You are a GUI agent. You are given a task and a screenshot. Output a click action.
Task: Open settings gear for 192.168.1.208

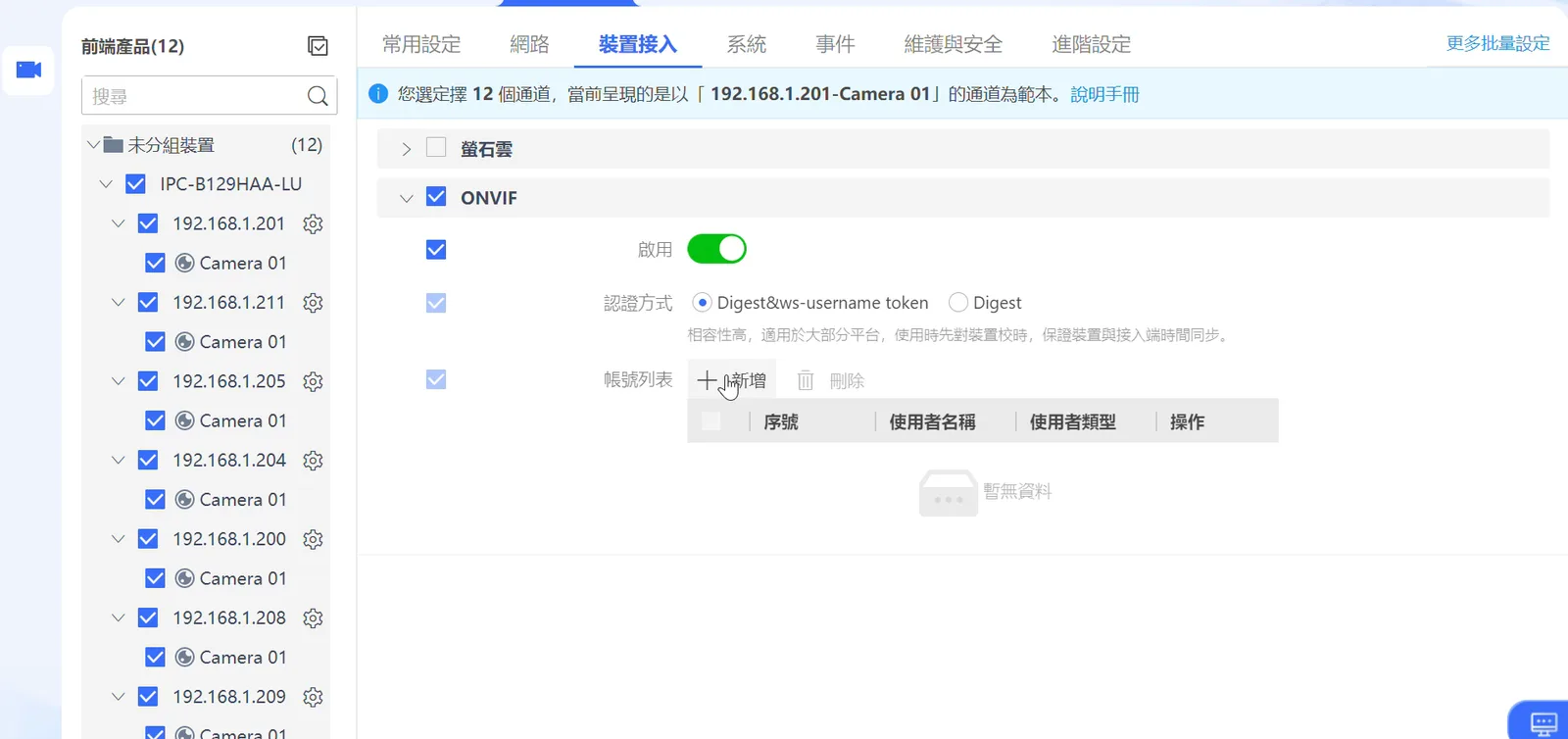pyautogui.click(x=313, y=617)
